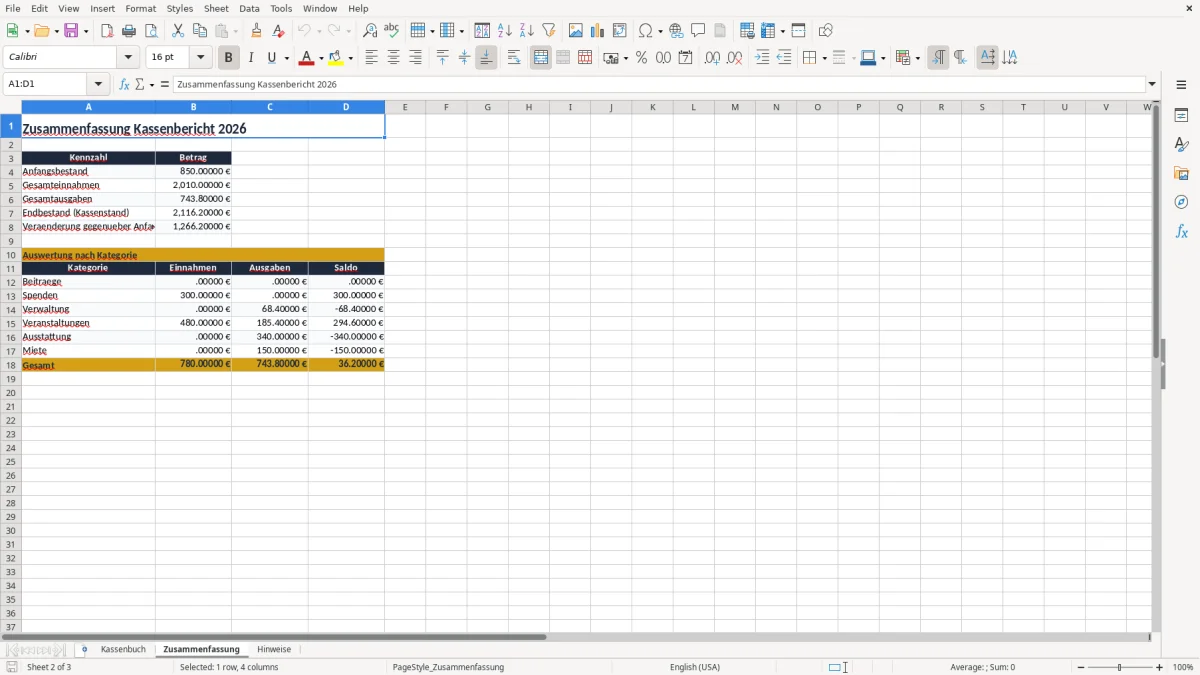Toggle Underline formatting

point(271,58)
